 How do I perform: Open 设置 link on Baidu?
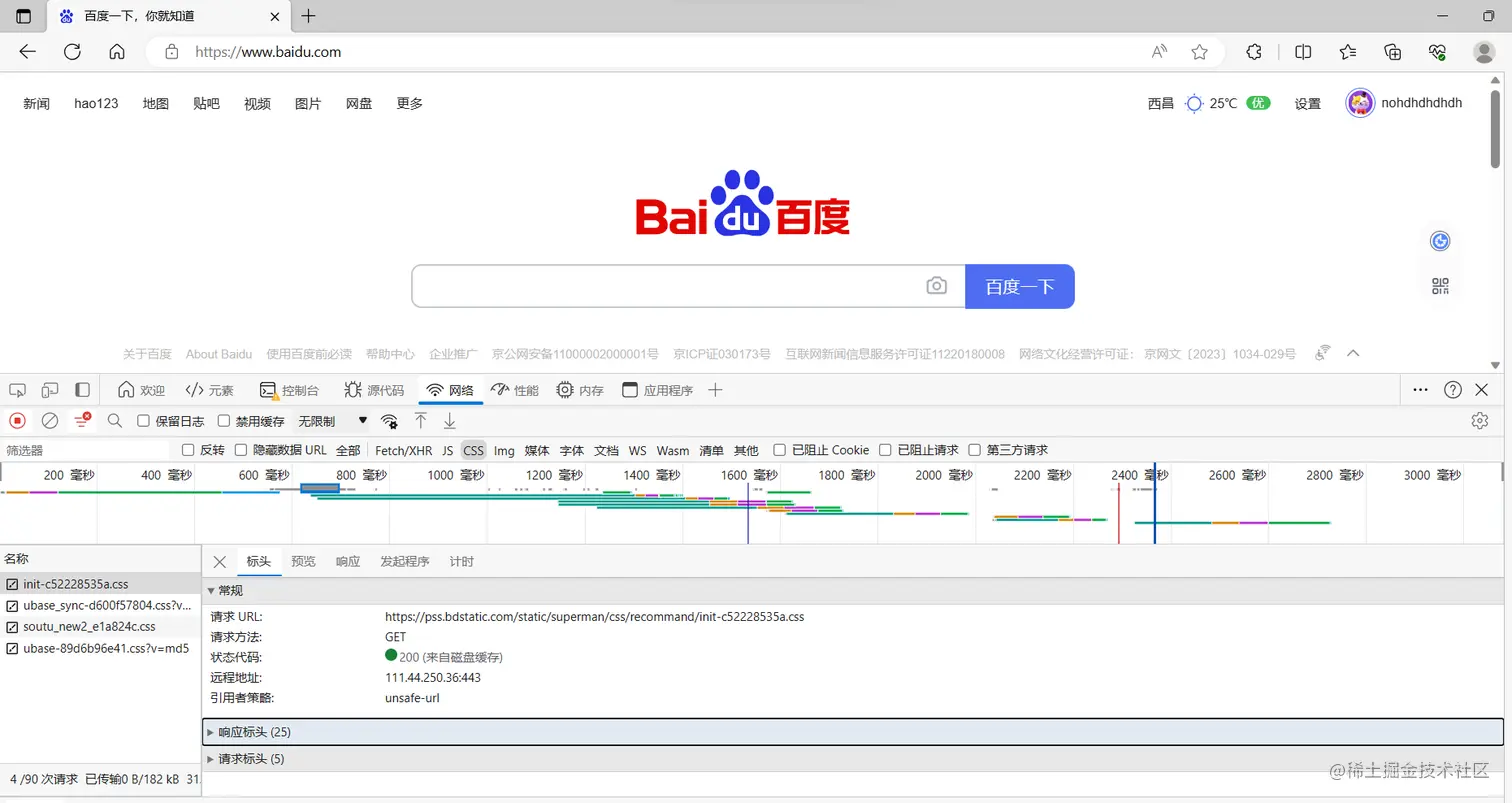1307,103
